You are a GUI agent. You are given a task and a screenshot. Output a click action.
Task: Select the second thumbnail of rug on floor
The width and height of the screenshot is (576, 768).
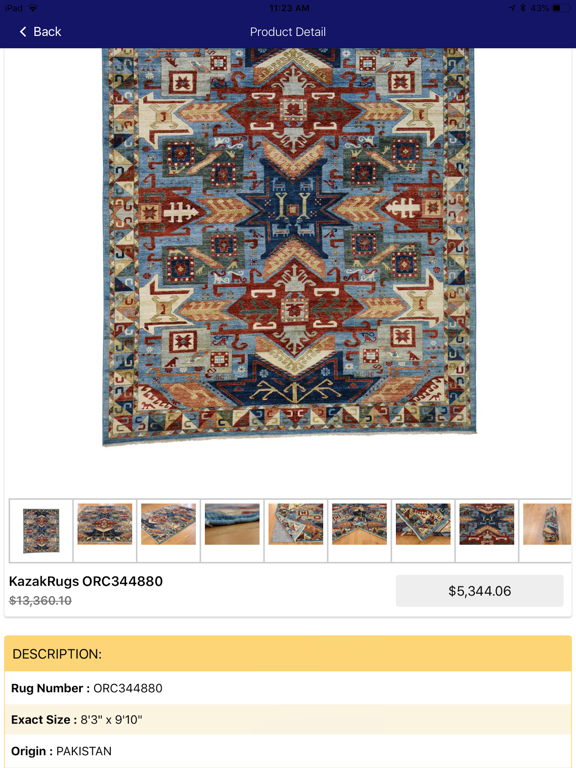(x=105, y=530)
